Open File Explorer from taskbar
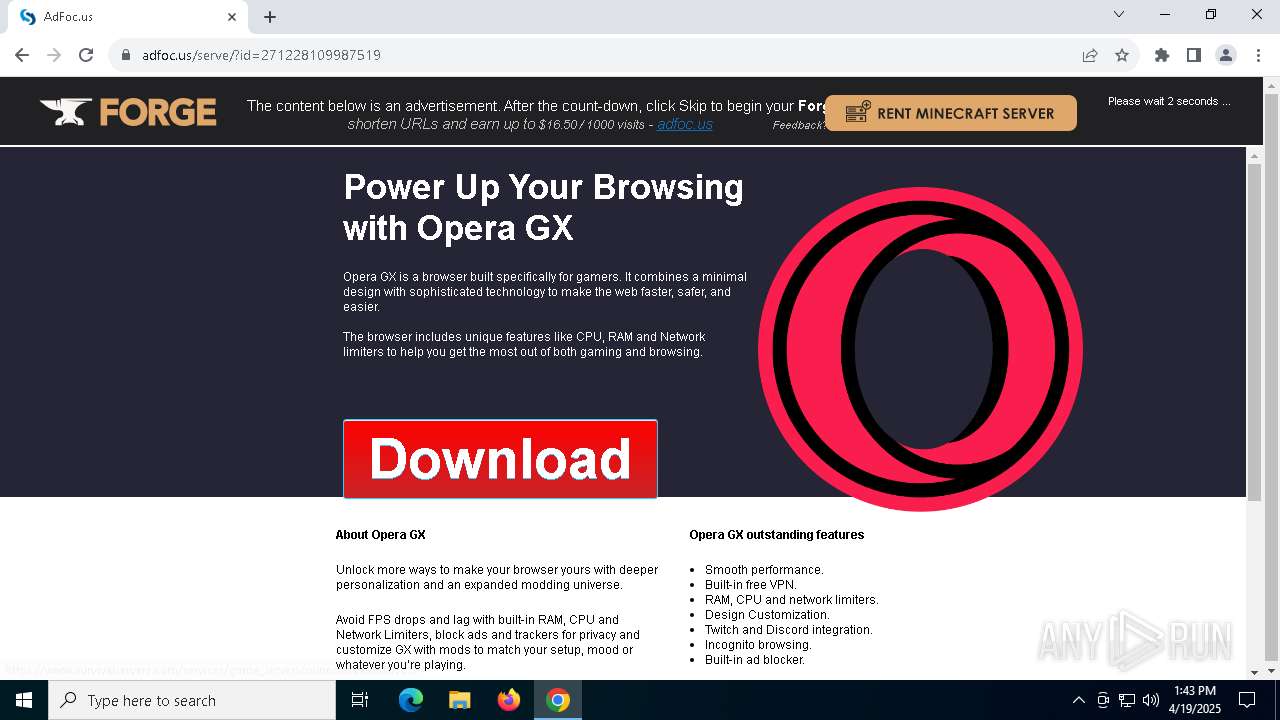 [460, 700]
